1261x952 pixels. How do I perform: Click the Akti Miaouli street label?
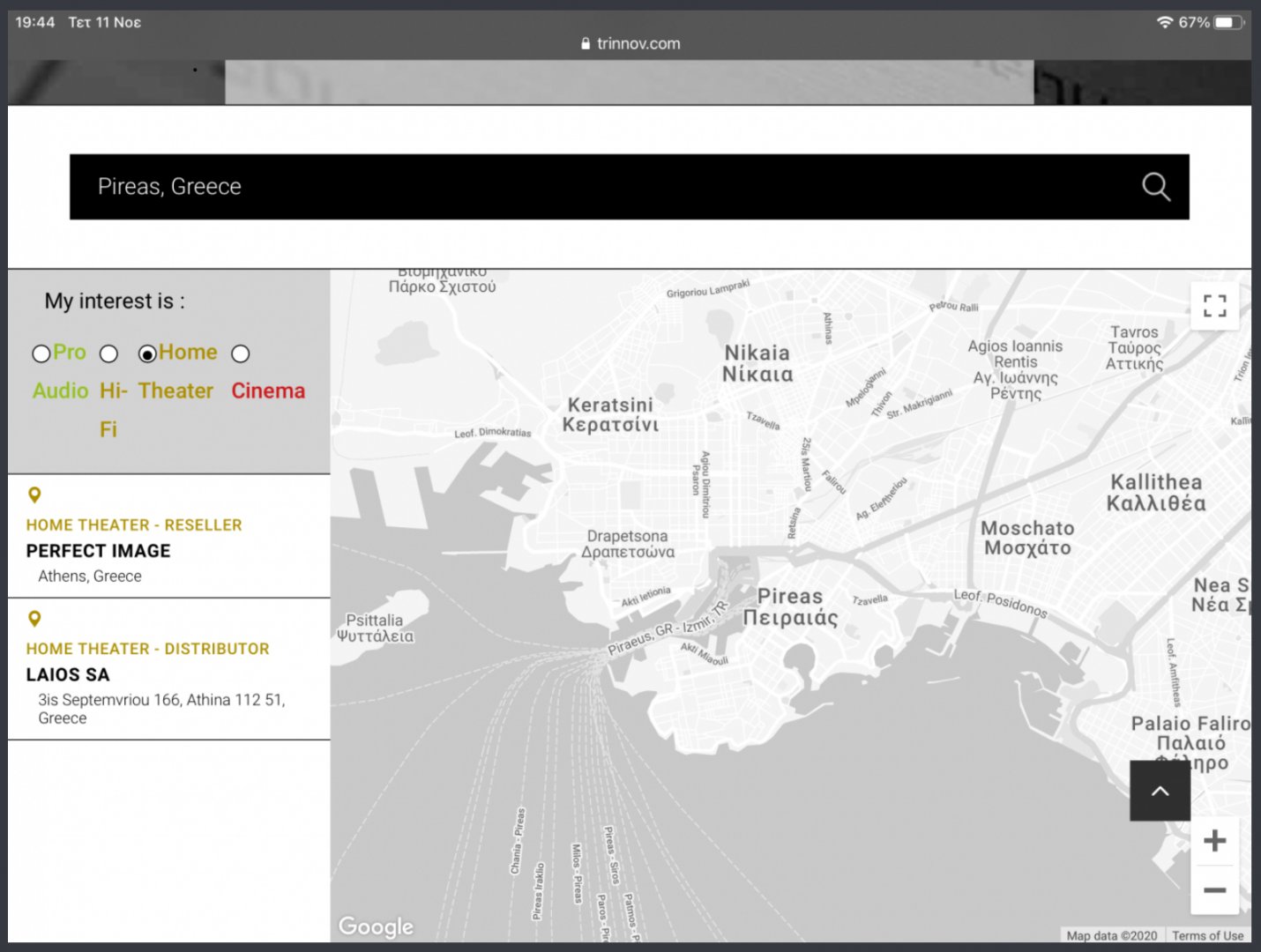(x=705, y=654)
